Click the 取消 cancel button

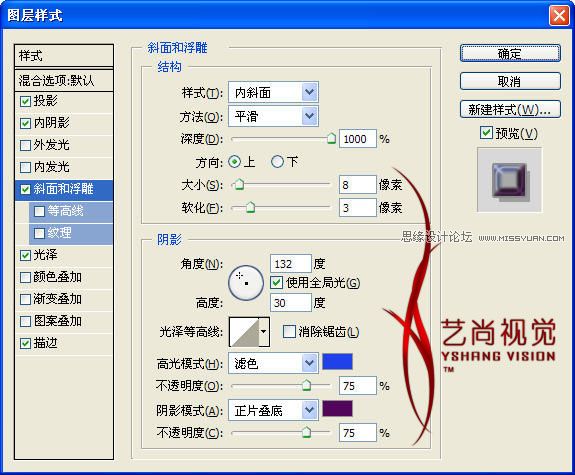(510, 81)
